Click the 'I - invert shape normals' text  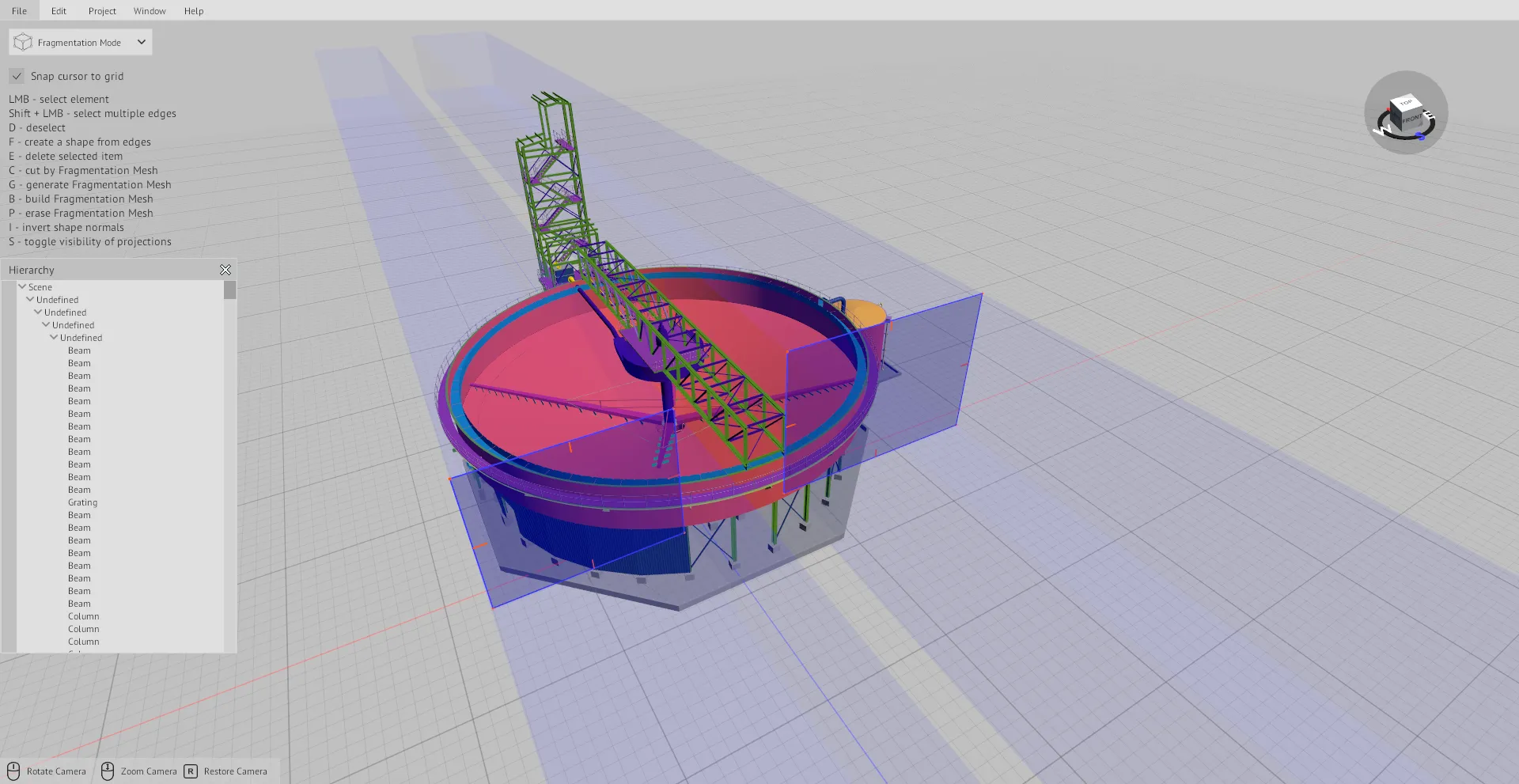tap(66, 227)
